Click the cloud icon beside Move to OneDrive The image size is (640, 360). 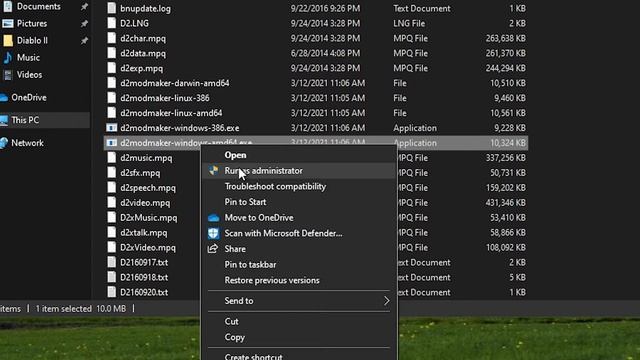(x=213, y=218)
